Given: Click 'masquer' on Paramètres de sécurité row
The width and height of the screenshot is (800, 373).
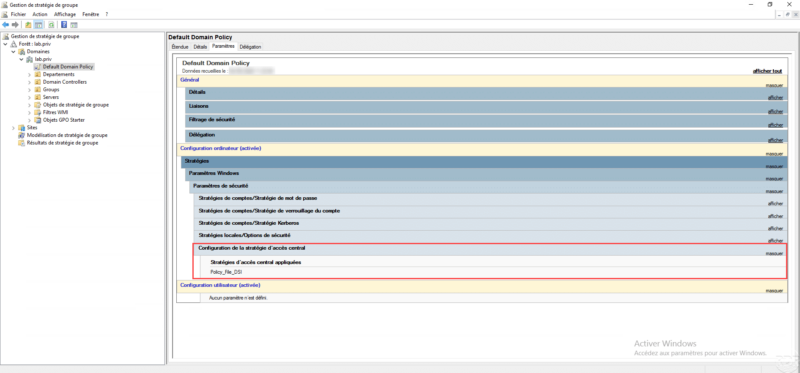Looking at the screenshot, I should point(774,191).
